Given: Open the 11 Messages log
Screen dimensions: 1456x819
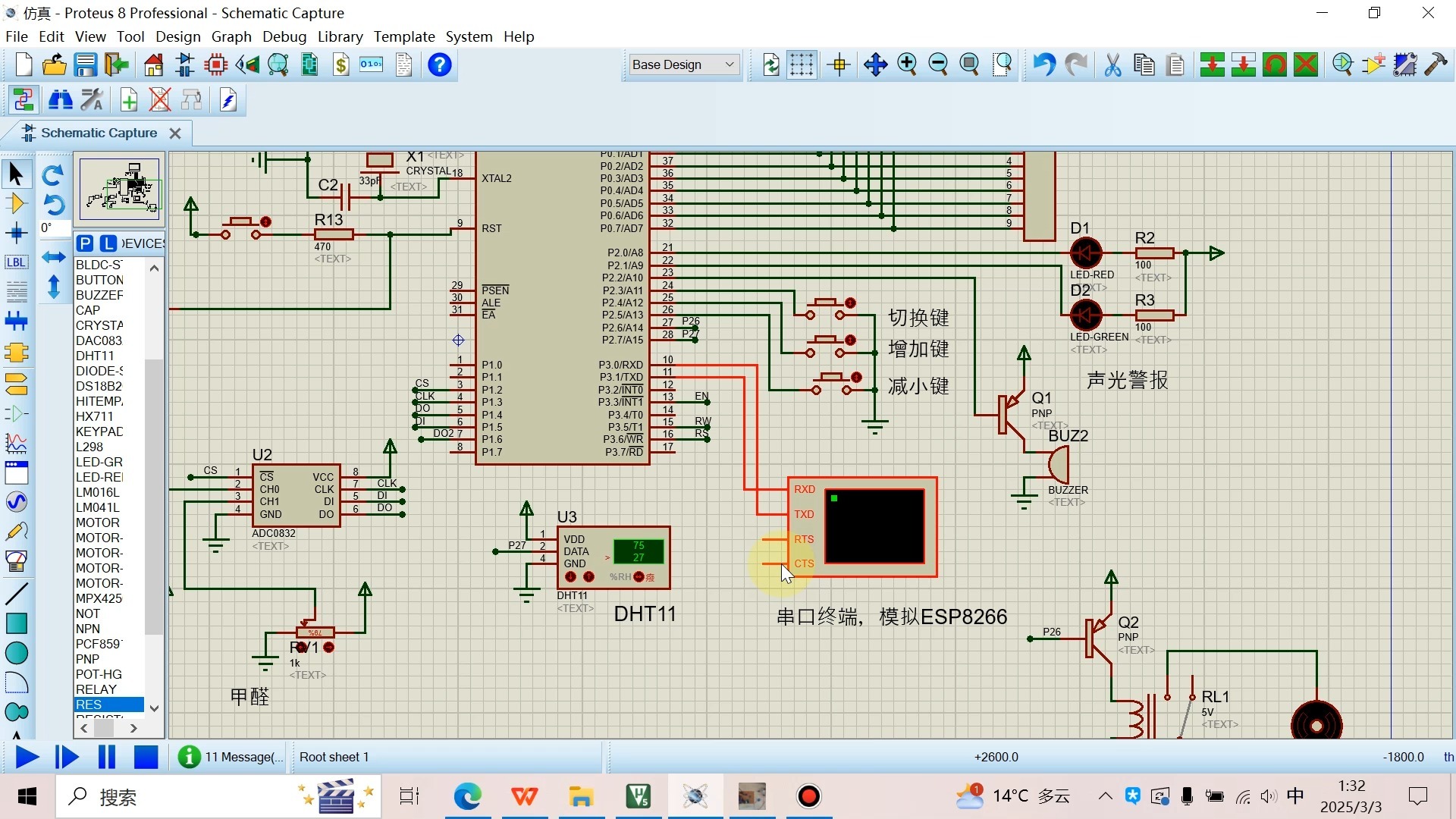Looking at the screenshot, I should (x=231, y=757).
